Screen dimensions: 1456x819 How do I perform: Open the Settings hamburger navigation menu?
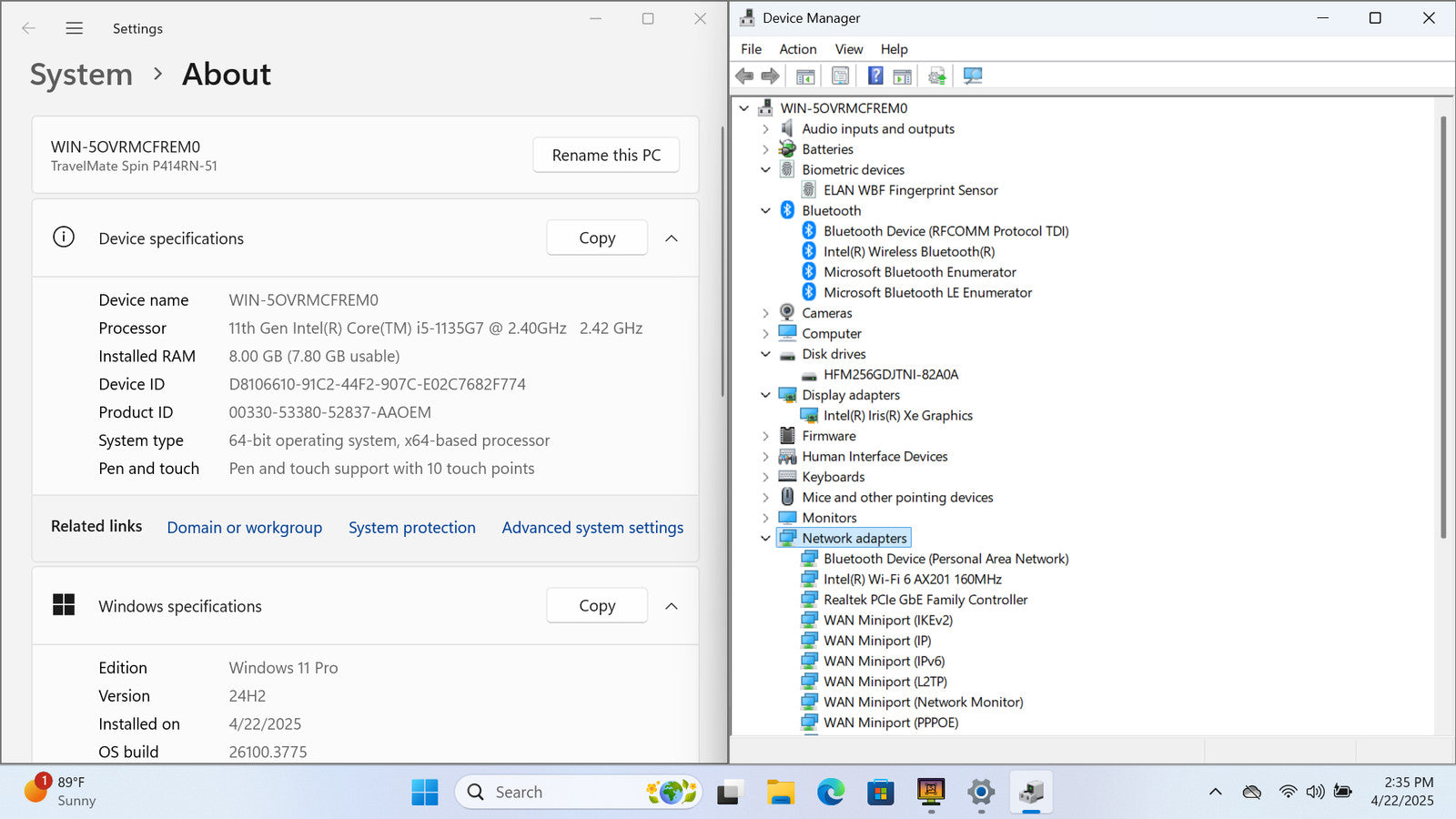(75, 28)
